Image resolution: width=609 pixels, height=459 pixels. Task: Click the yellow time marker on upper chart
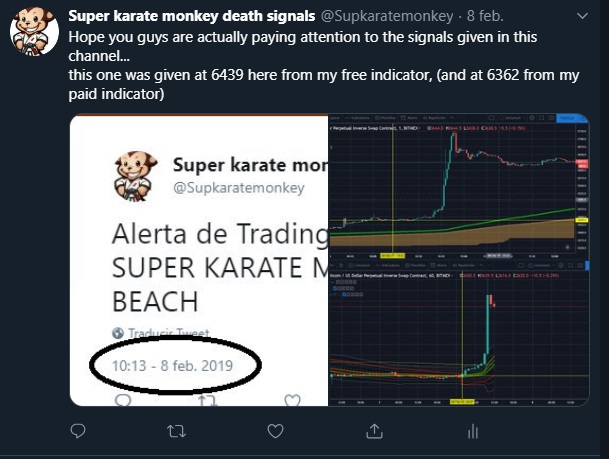pos(392,256)
